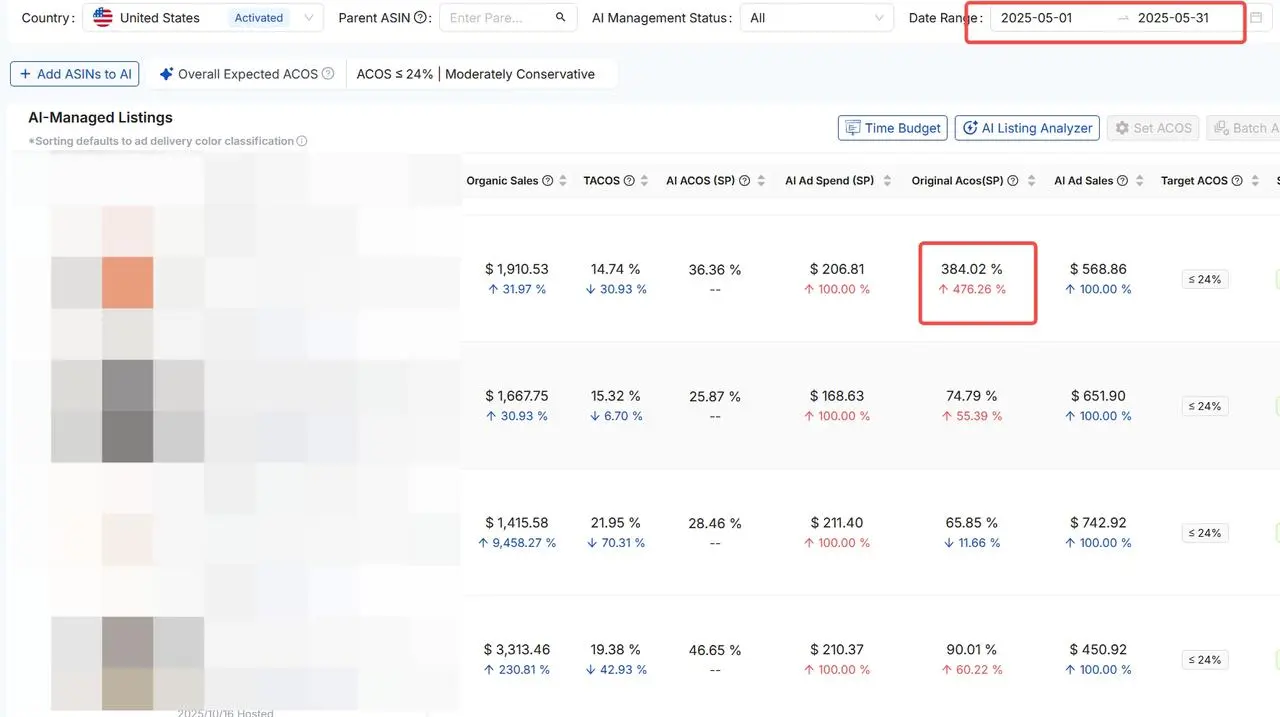Click the Original Acos(SP) help icon

(x=1013, y=181)
